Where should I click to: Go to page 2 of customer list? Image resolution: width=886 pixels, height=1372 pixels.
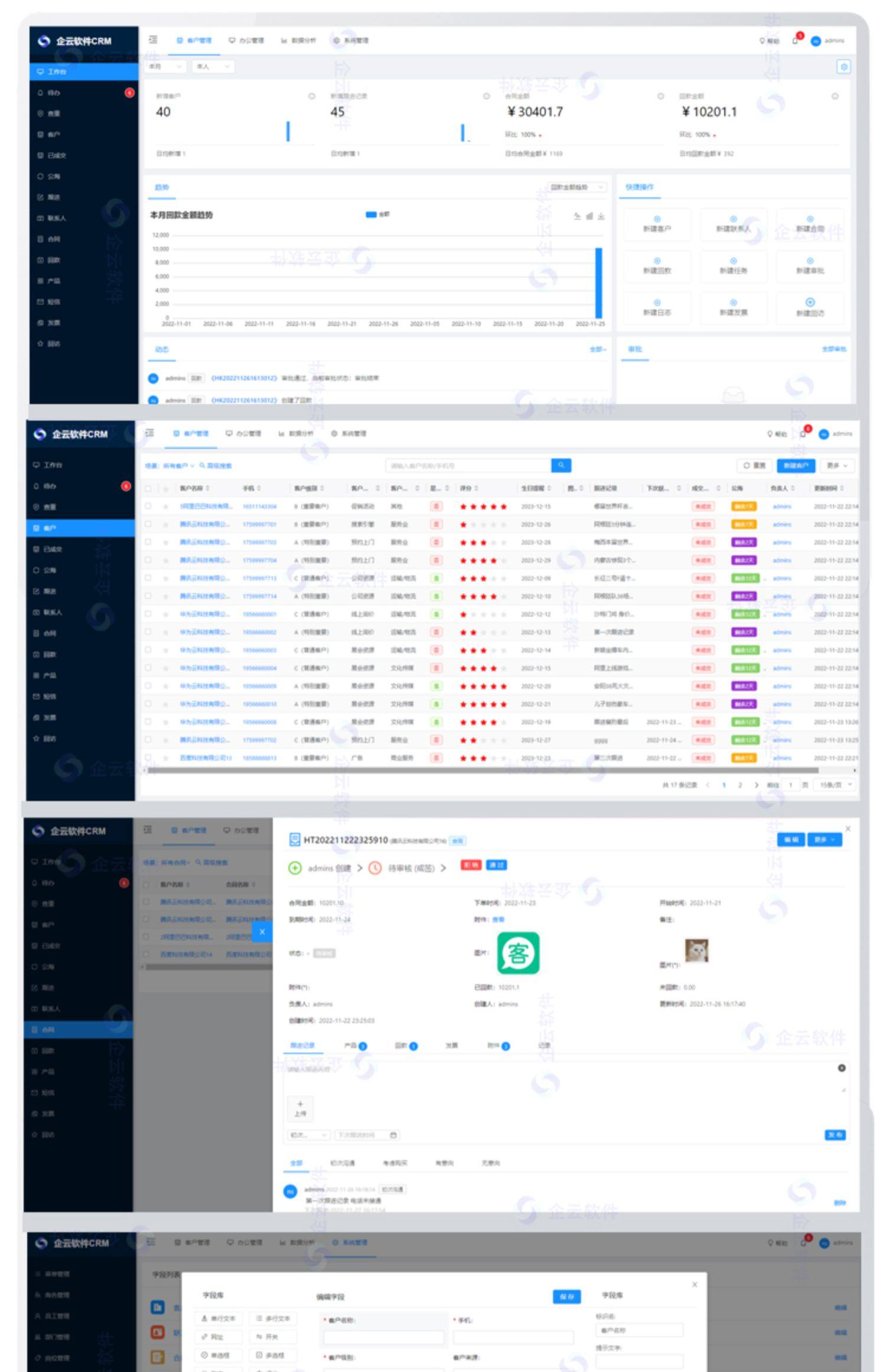point(740,785)
